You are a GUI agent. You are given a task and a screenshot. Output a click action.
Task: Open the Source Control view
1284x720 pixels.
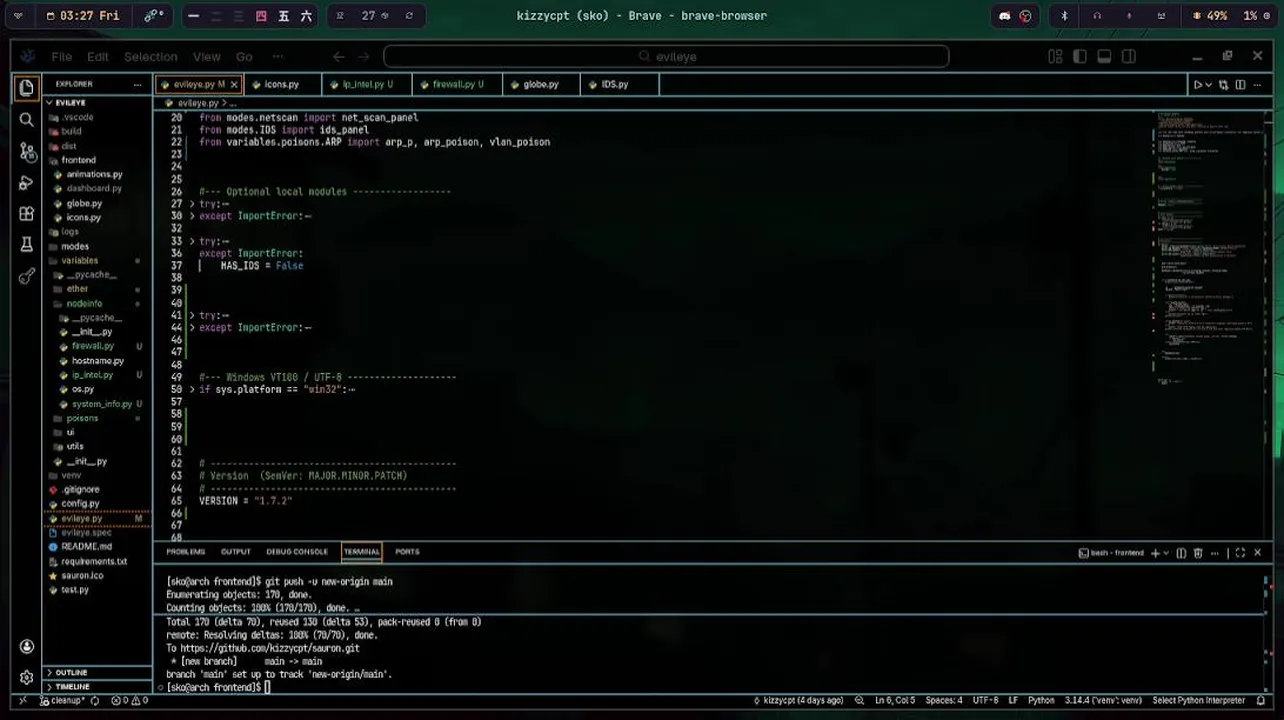tap(26, 151)
